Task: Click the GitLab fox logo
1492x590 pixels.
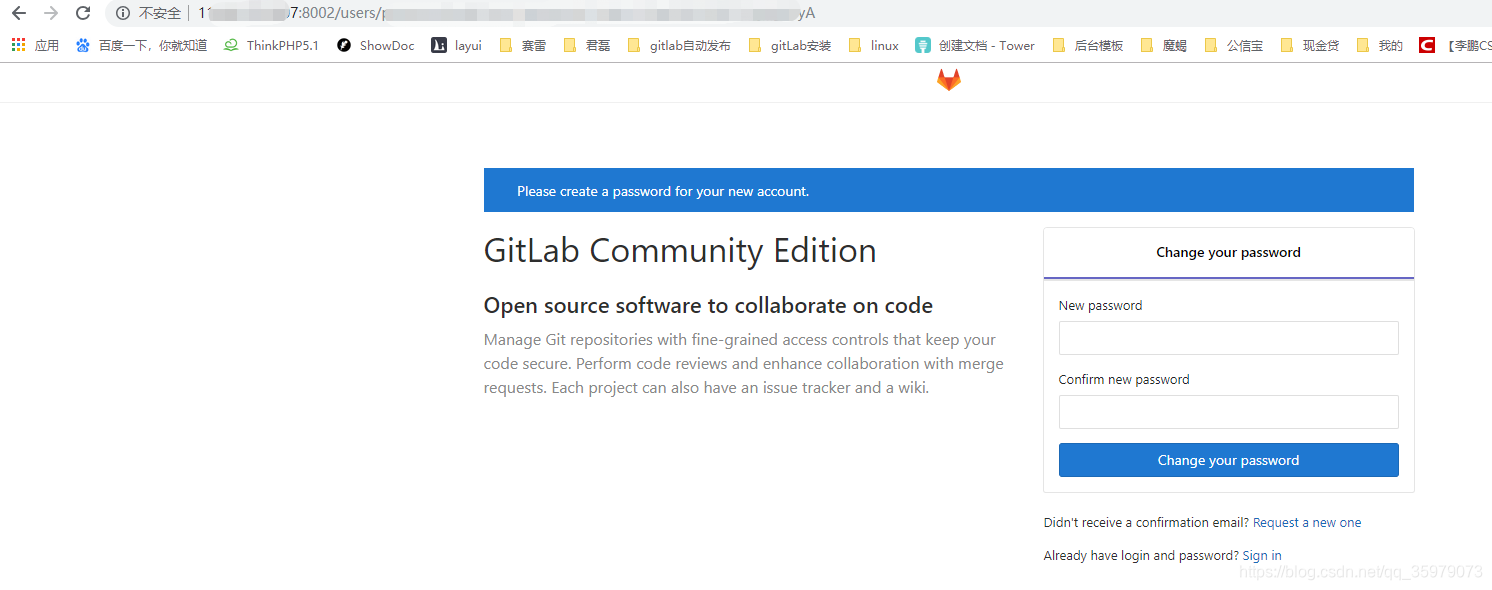Action: pyautogui.click(x=948, y=81)
